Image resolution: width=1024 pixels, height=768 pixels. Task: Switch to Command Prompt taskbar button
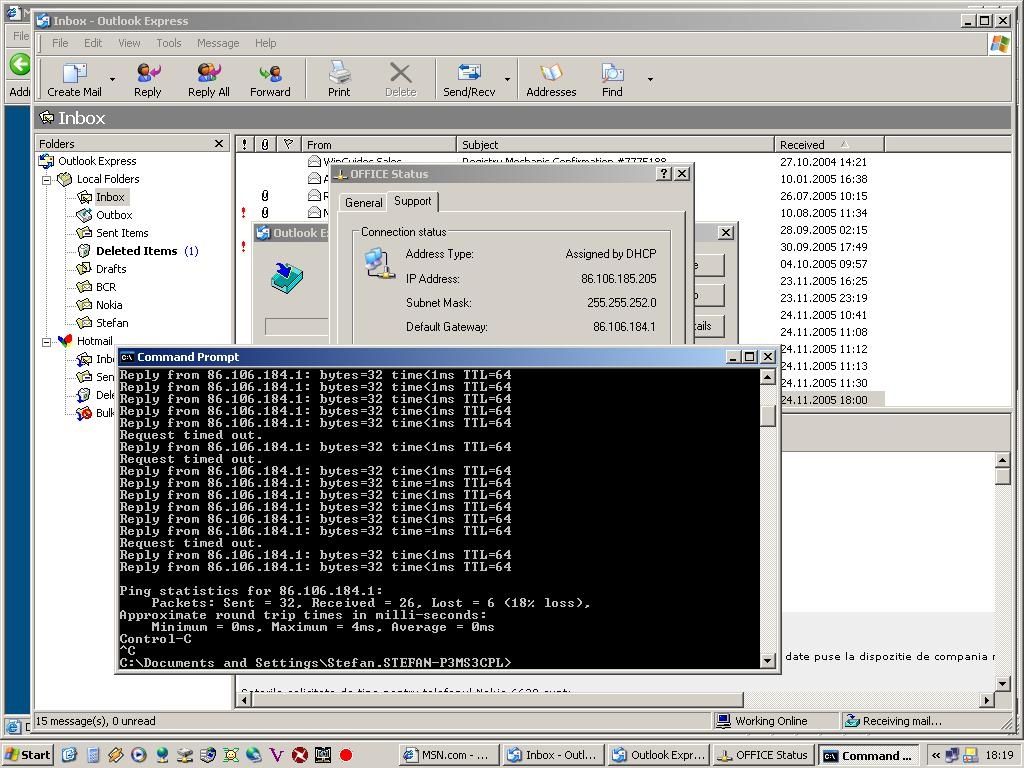tap(869, 755)
